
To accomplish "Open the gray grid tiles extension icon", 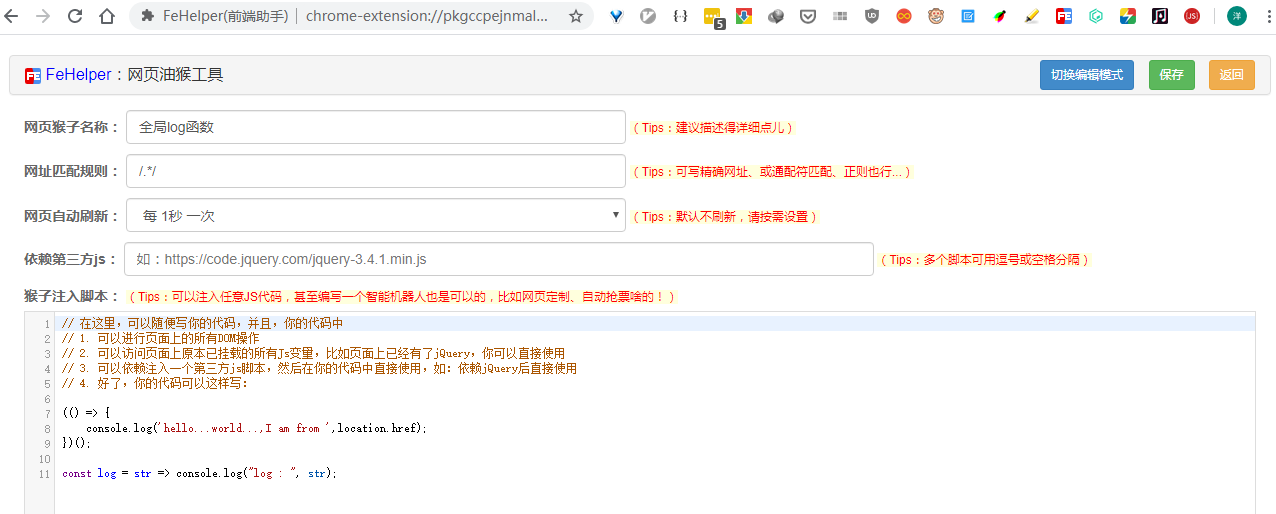I will click(x=840, y=16).
